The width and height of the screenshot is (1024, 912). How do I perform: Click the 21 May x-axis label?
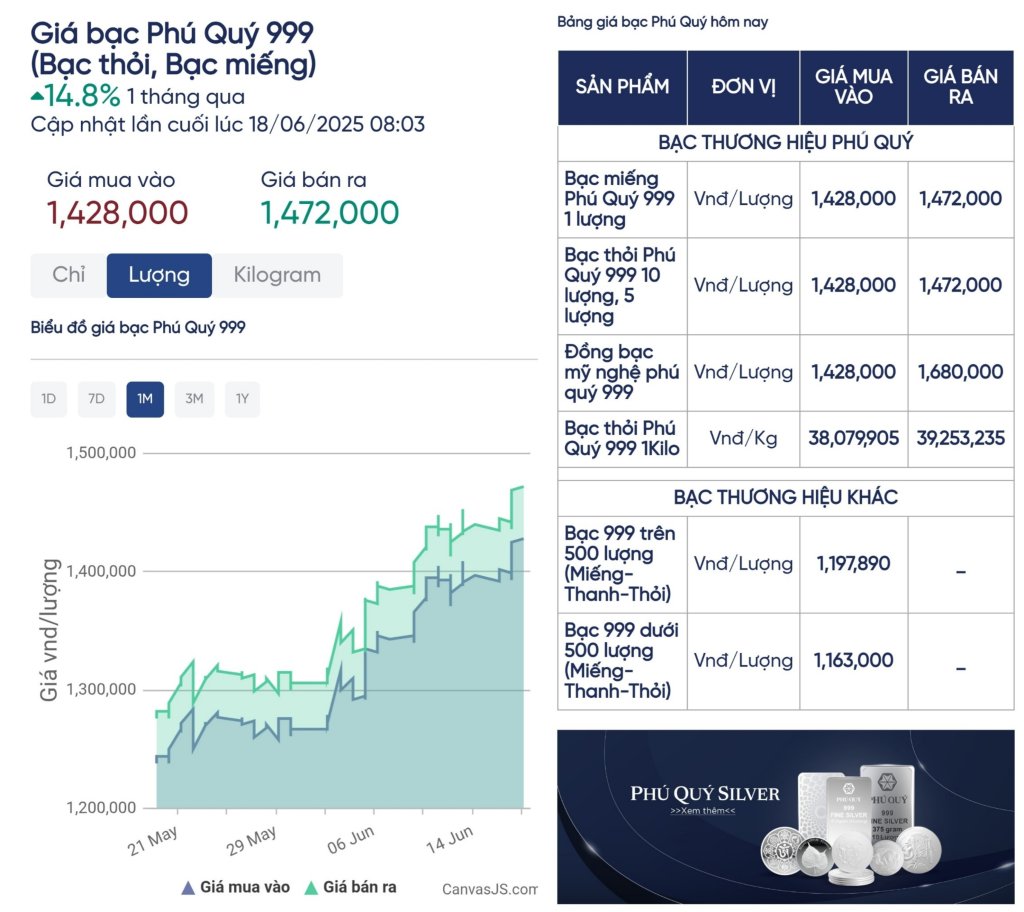coord(152,841)
